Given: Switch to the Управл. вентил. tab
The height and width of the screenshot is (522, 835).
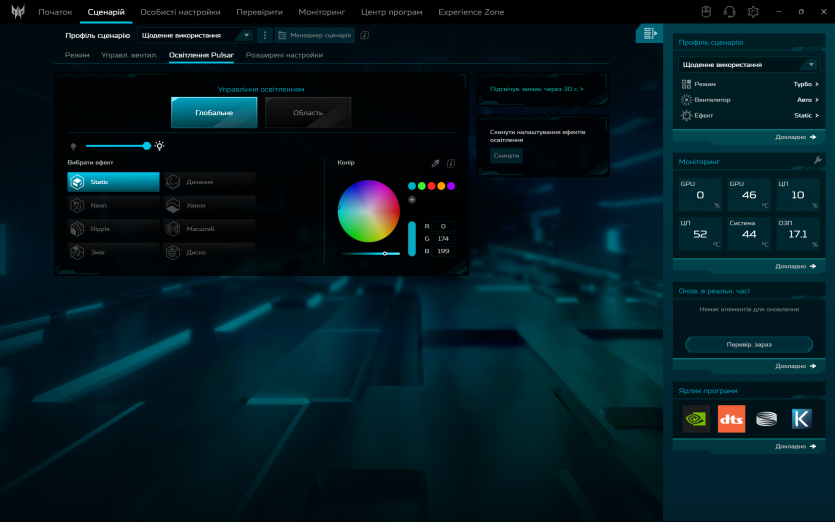Looking at the screenshot, I should point(129,55).
